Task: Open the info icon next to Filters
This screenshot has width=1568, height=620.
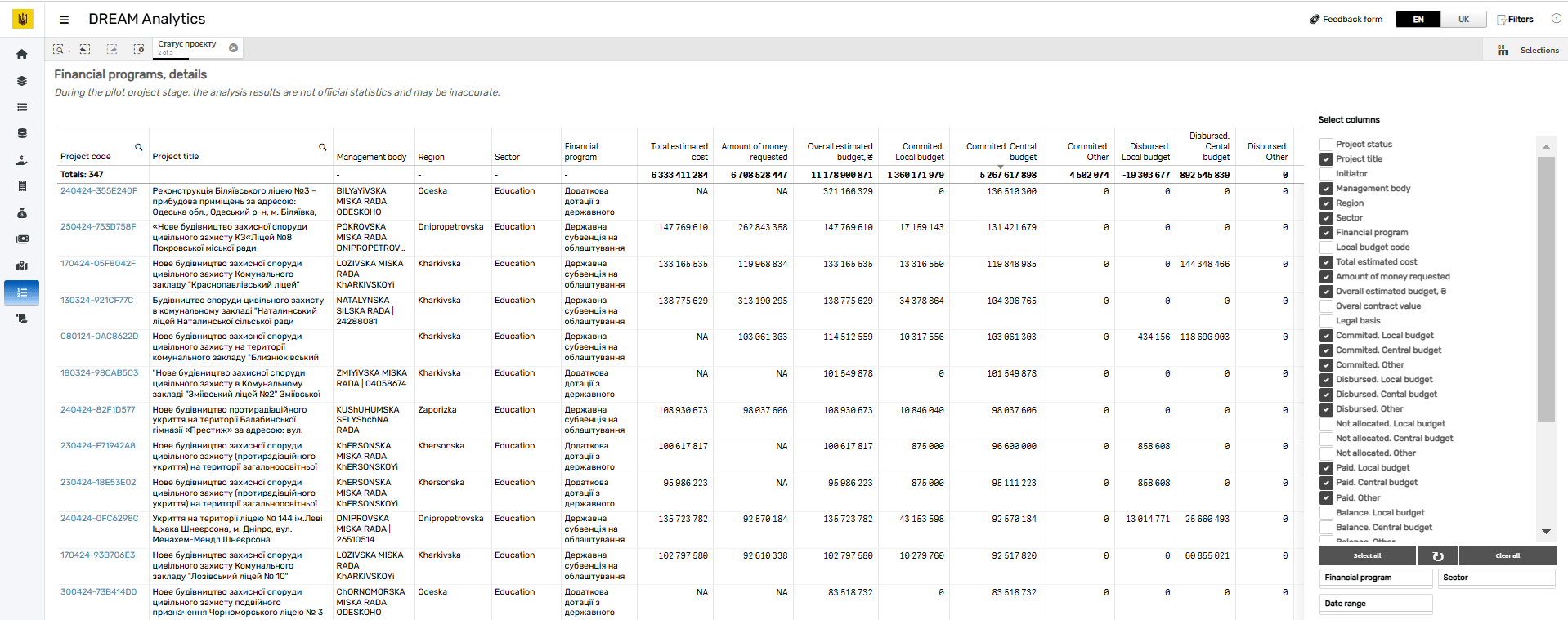Action: (1556, 19)
